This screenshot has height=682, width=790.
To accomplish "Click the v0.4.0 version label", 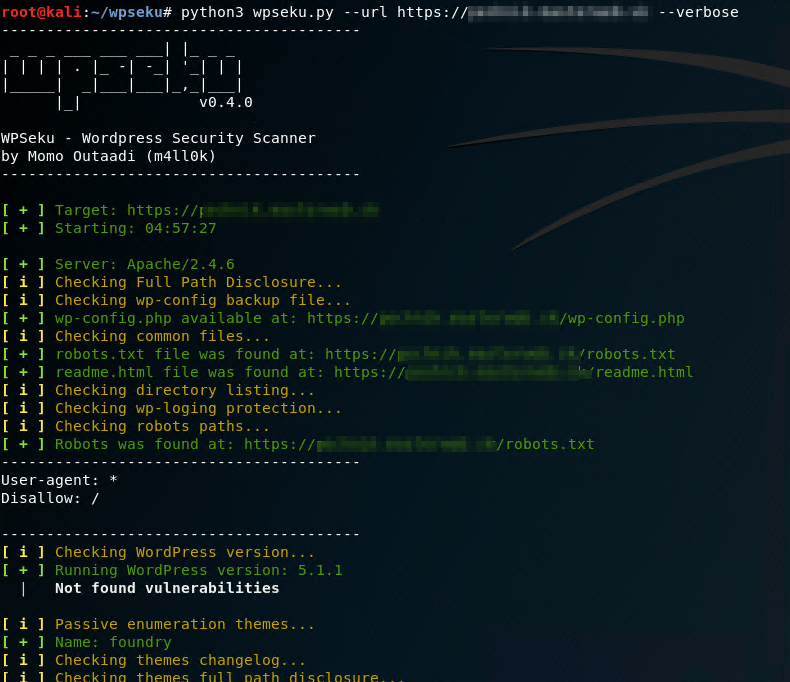I will (x=225, y=102).
